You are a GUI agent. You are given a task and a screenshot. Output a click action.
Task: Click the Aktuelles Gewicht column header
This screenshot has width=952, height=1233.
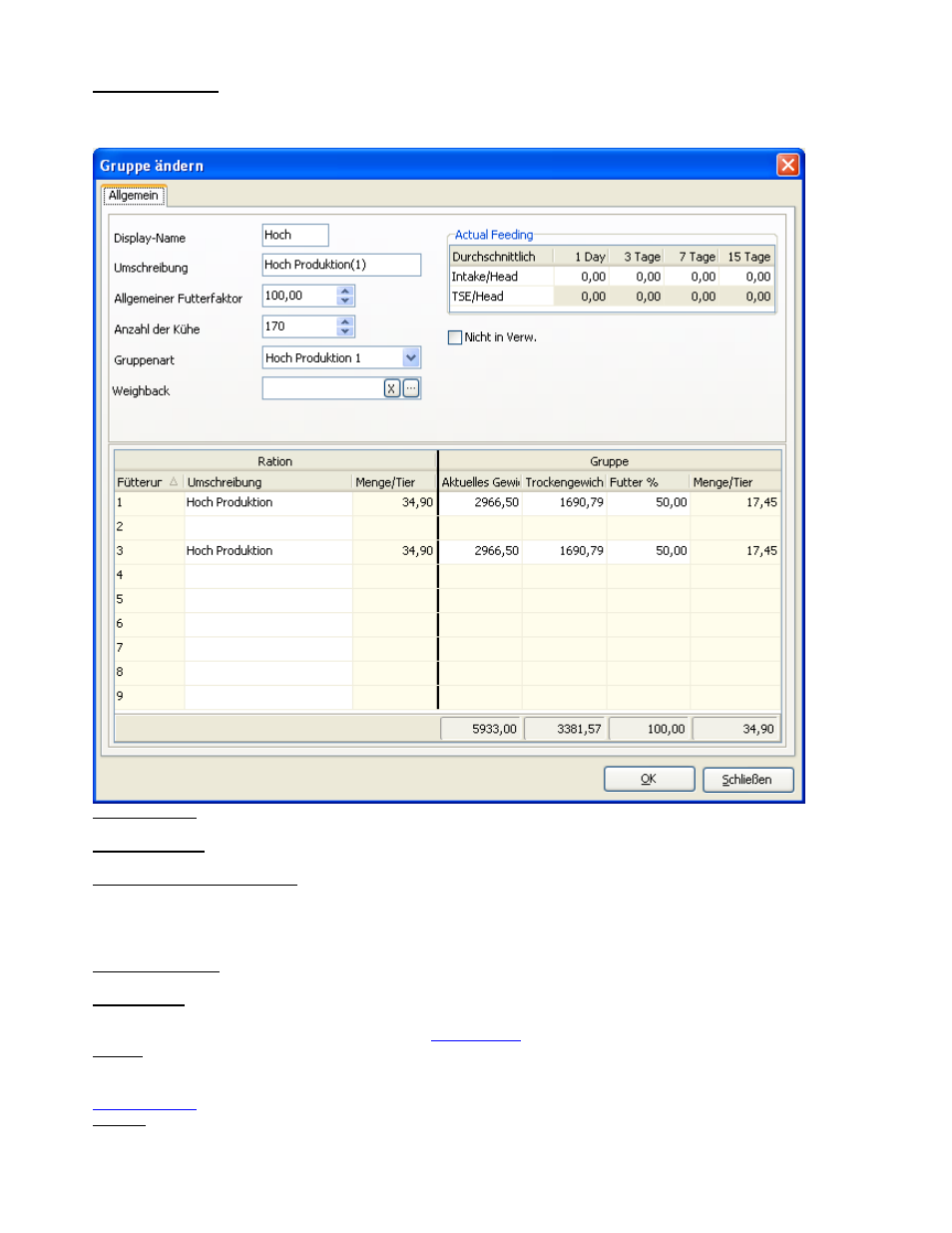click(480, 482)
